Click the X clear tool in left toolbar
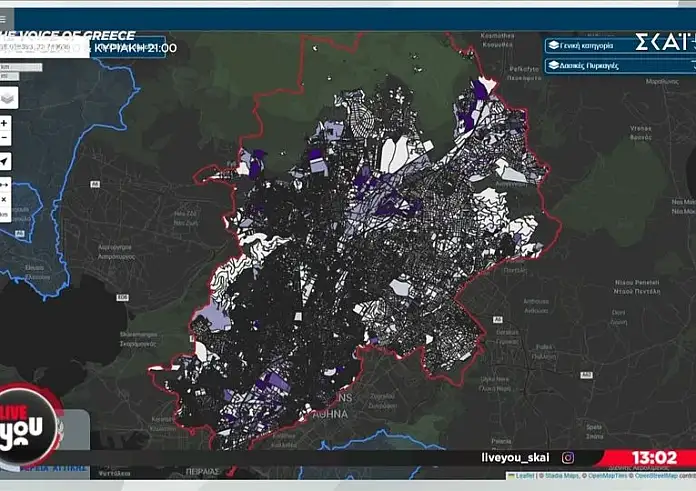Image resolution: width=696 pixels, height=491 pixels. (5, 199)
